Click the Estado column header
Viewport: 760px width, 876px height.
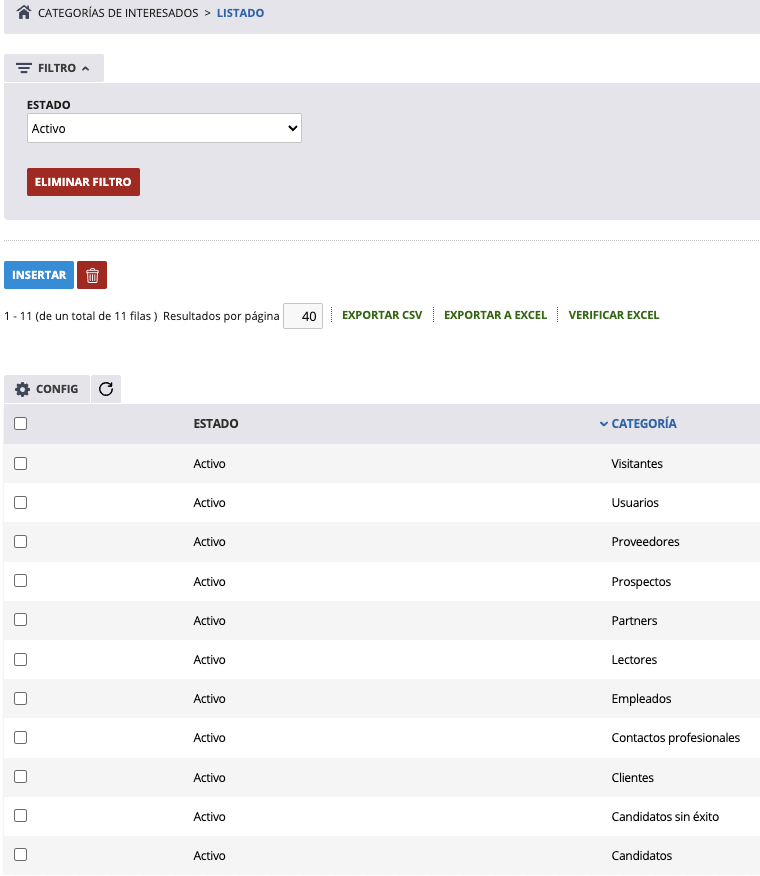pyautogui.click(x=216, y=424)
